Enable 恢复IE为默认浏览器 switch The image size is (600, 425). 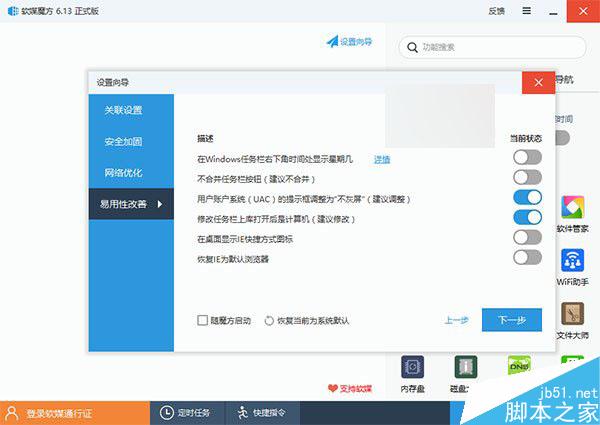(x=527, y=258)
